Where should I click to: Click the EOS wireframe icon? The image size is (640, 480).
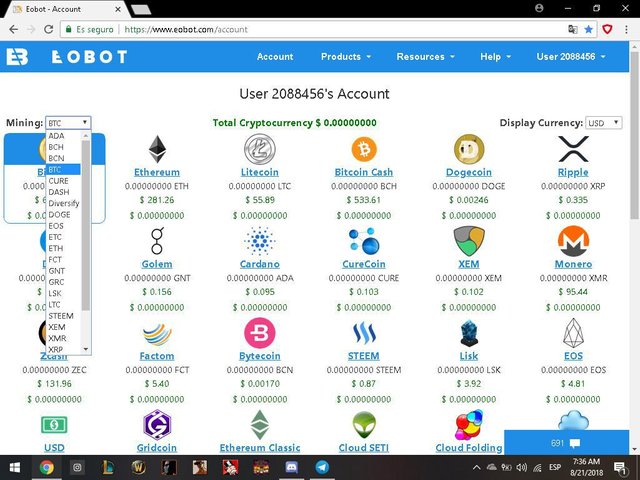click(x=573, y=333)
